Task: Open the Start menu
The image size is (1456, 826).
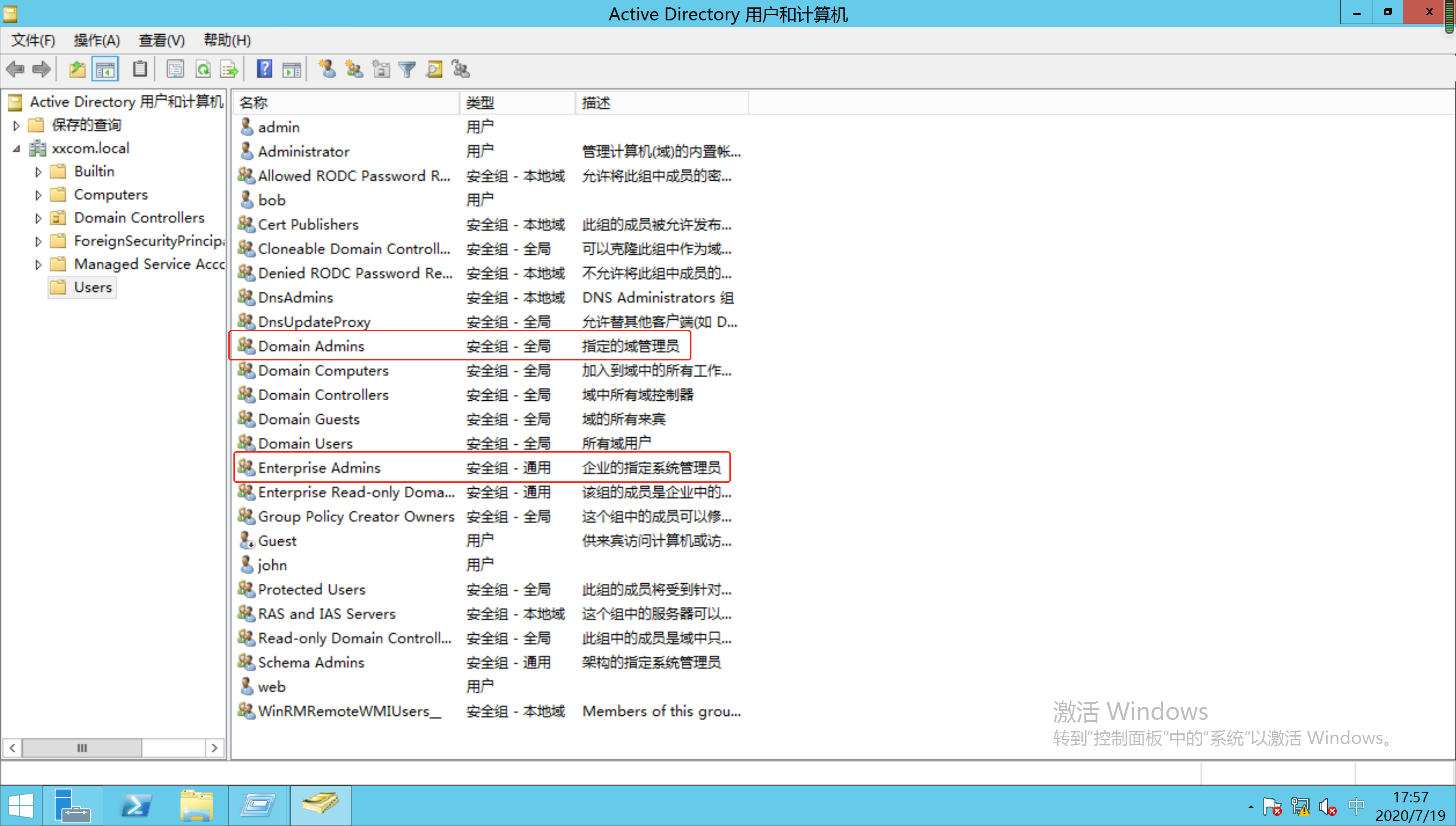Action: click(x=21, y=806)
